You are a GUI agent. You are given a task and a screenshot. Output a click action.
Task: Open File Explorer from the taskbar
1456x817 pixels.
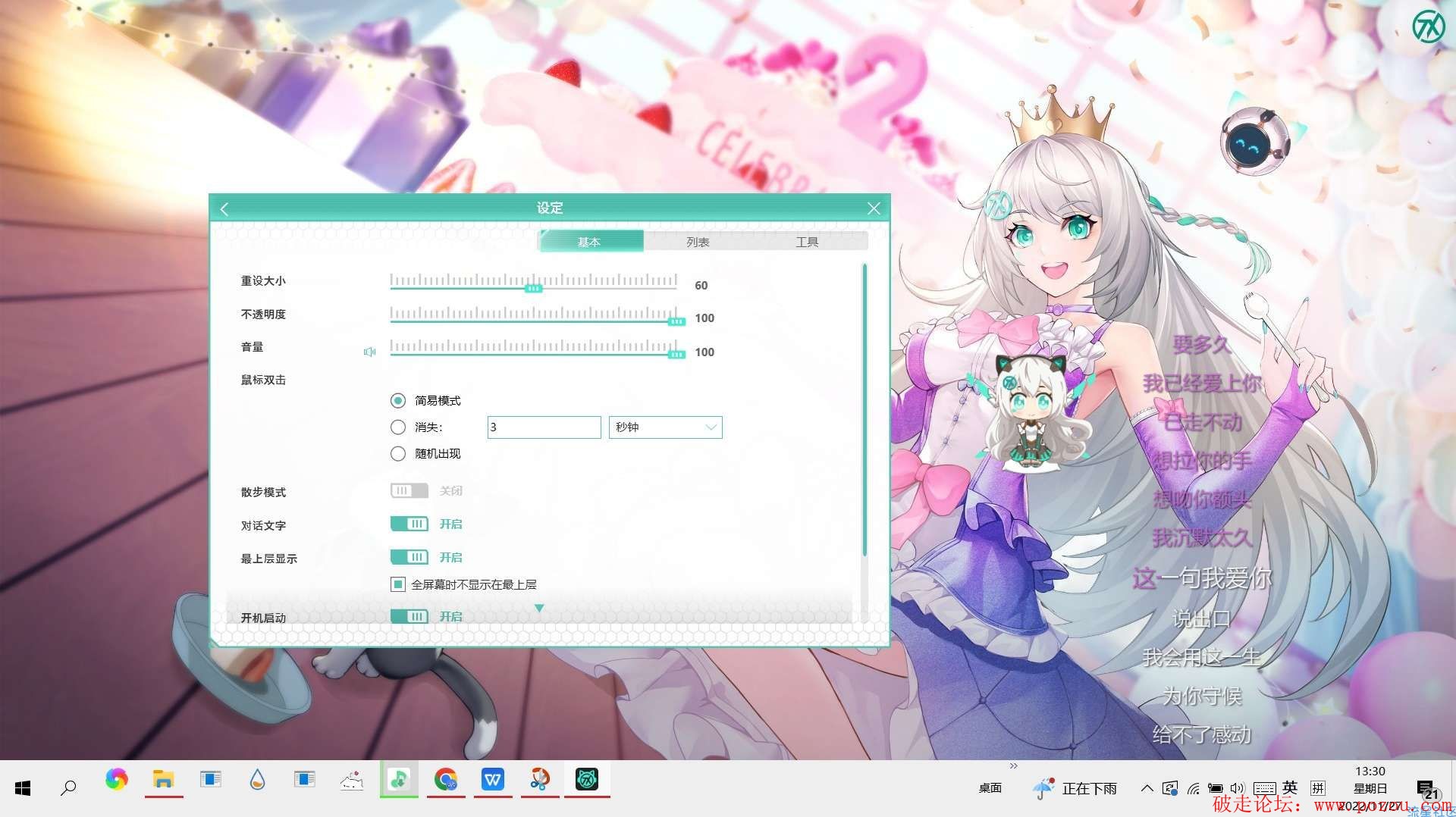[163, 779]
